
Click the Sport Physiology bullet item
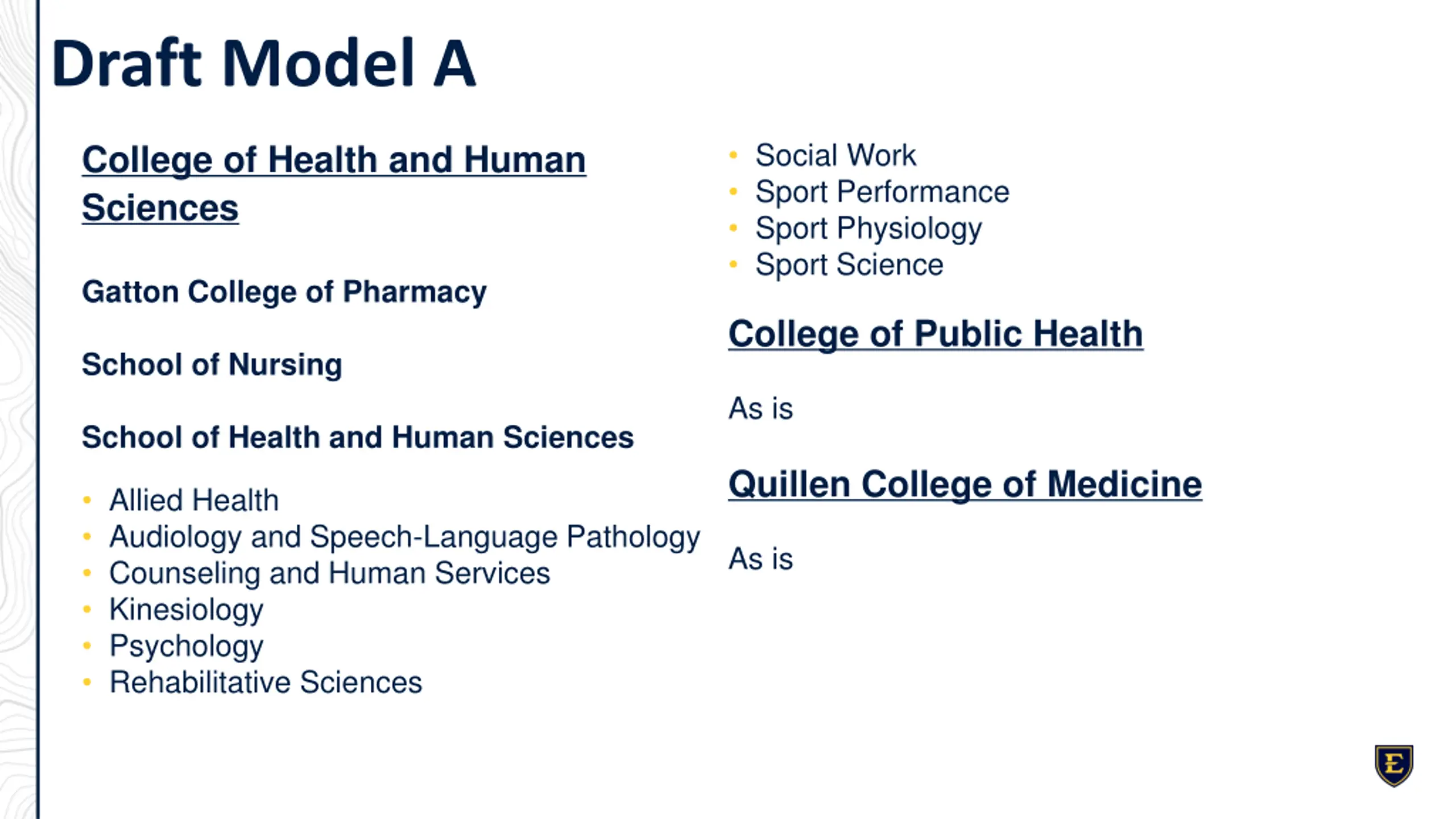point(868,229)
